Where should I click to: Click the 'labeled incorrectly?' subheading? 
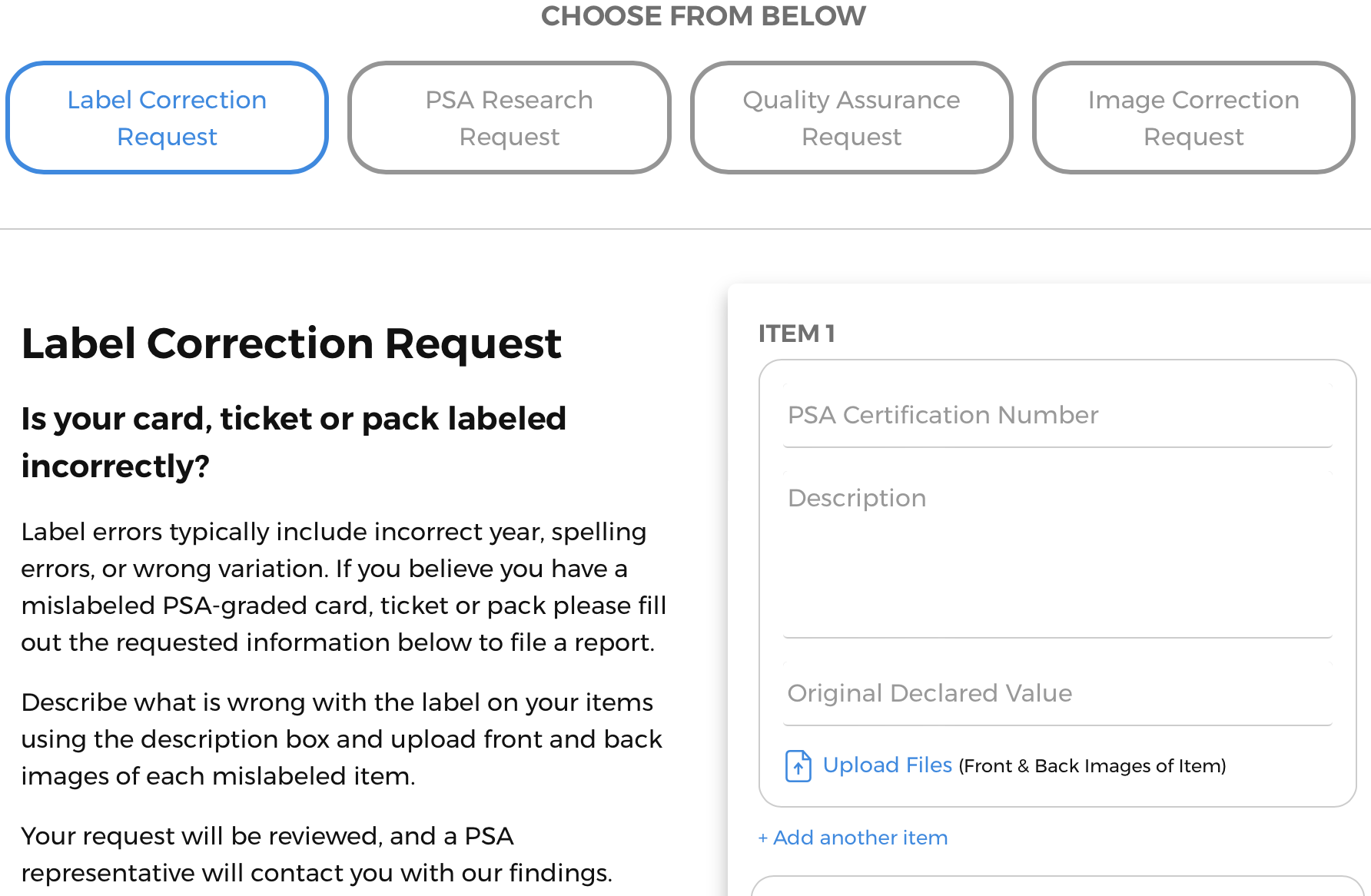(294, 442)
